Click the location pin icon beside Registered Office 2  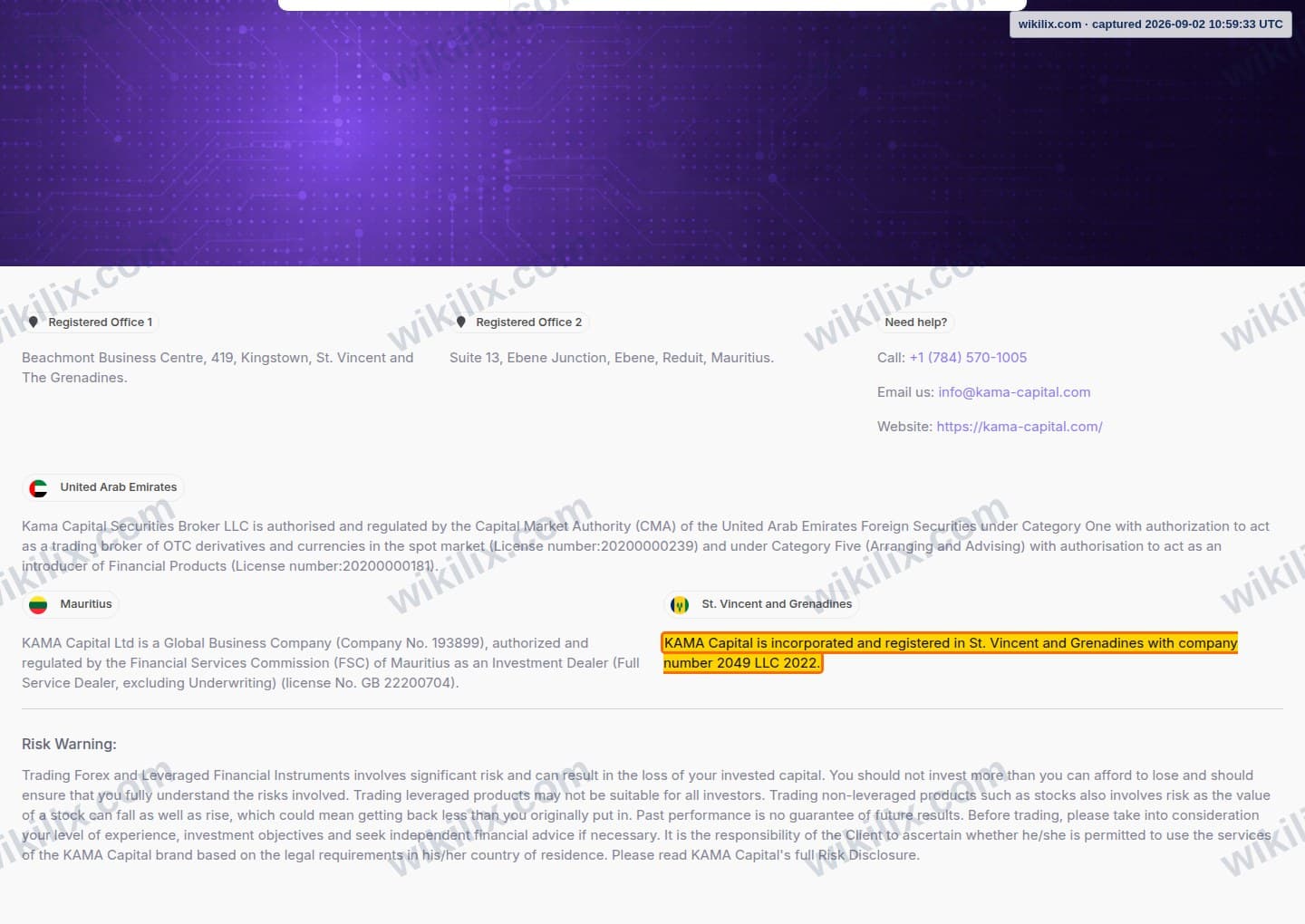(x=461, y=322)
